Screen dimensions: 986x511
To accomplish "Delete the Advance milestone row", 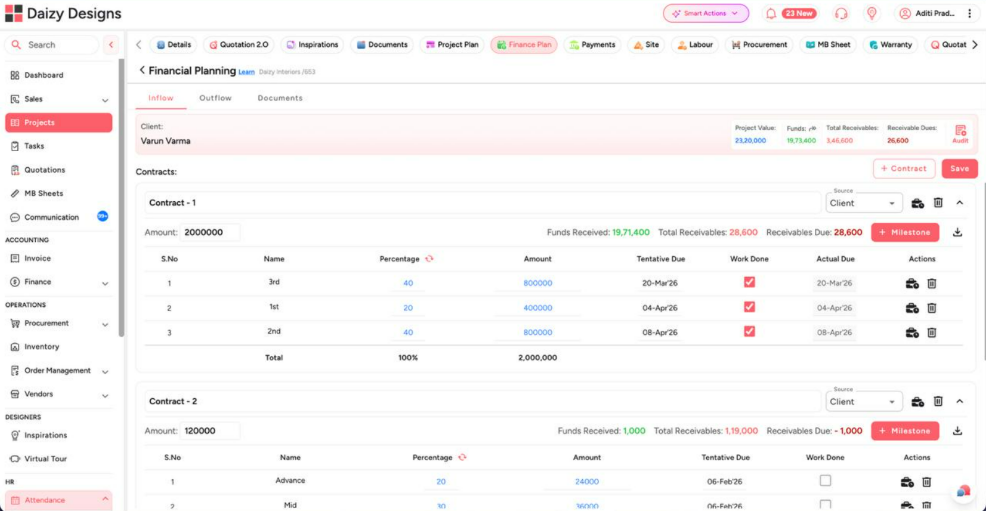I will pos(927,482).
